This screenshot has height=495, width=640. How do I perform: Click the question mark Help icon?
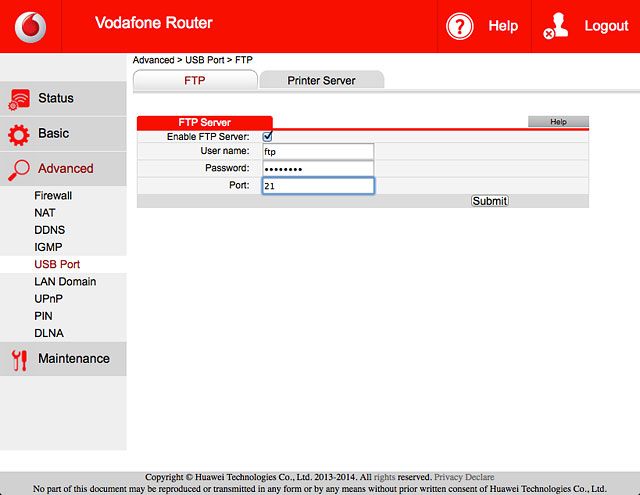coord(460,27)
